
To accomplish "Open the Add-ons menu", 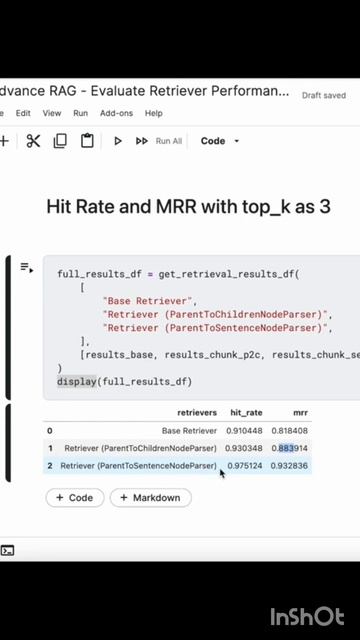I will click(x=116, y=113).
